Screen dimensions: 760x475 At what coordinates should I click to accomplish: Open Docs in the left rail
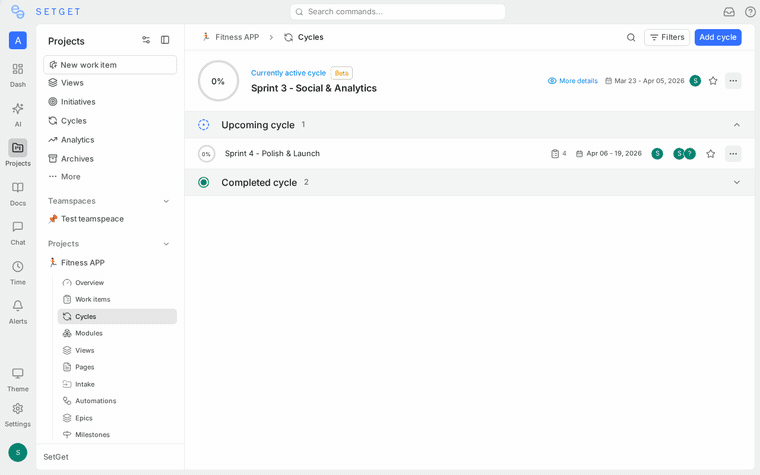[18, 194]
